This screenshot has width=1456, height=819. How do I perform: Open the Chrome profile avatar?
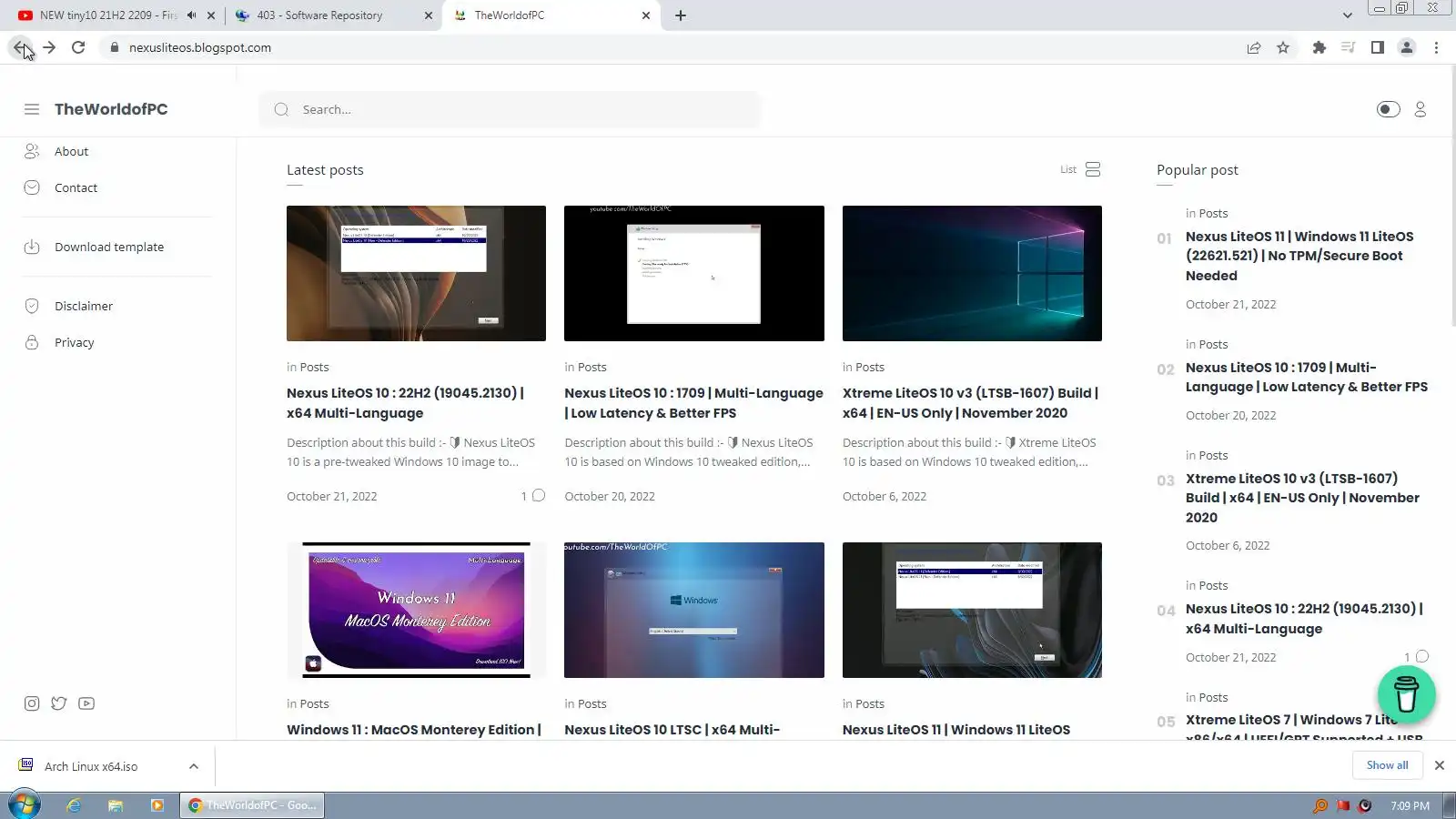(x=1407, y=47)
